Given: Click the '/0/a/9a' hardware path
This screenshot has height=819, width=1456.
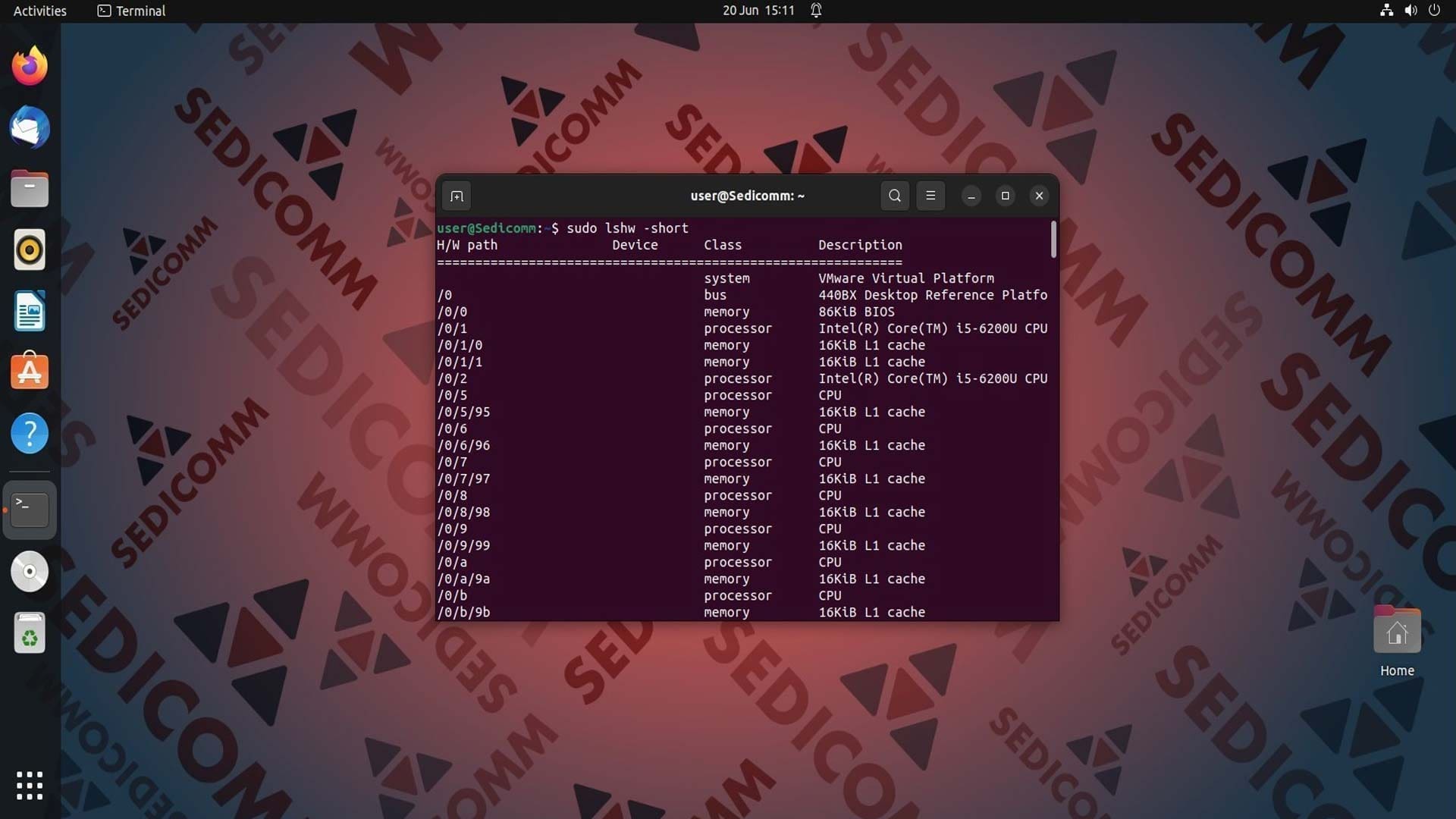Looking at the screenshot, I should point(463,579).
